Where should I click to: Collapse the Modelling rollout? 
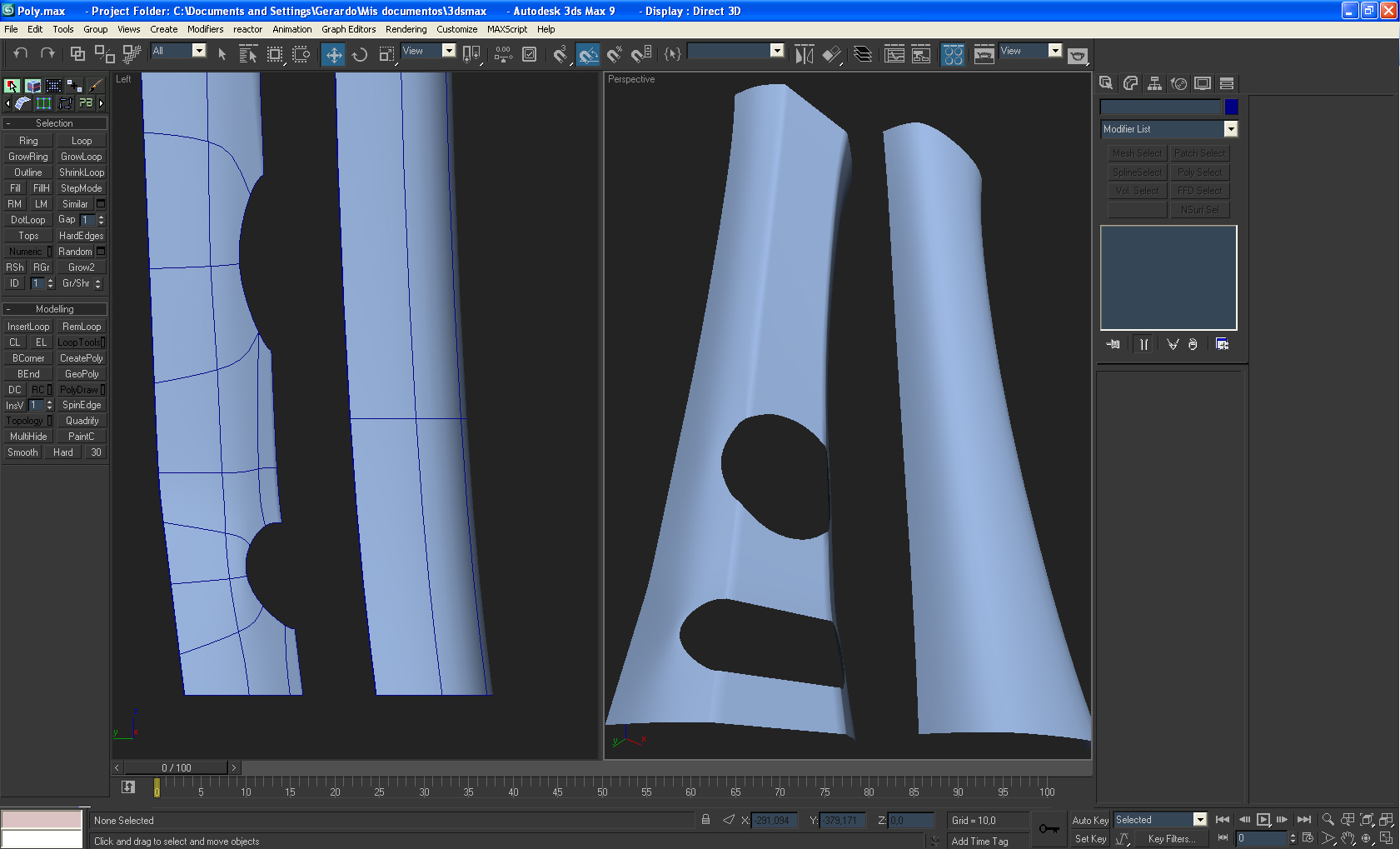click(x=55, y=309)
